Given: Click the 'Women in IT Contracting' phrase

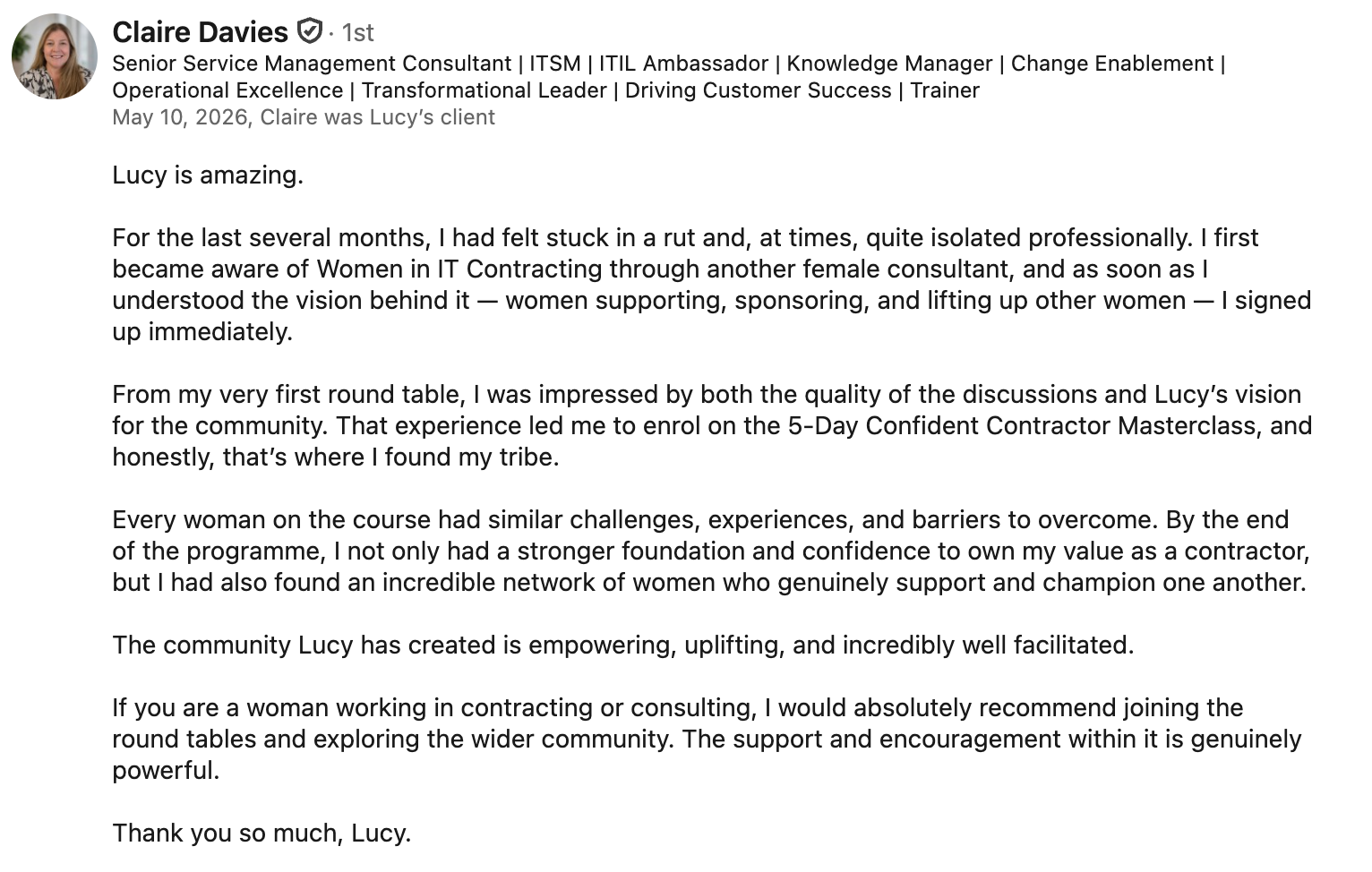Looking at the screenshot, I should (459, 269).
